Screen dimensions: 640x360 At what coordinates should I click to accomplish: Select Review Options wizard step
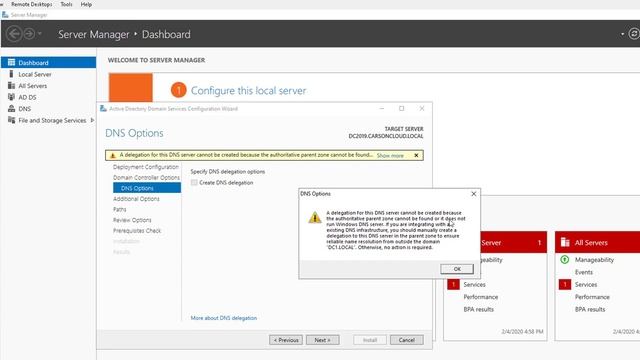point(132,220)
